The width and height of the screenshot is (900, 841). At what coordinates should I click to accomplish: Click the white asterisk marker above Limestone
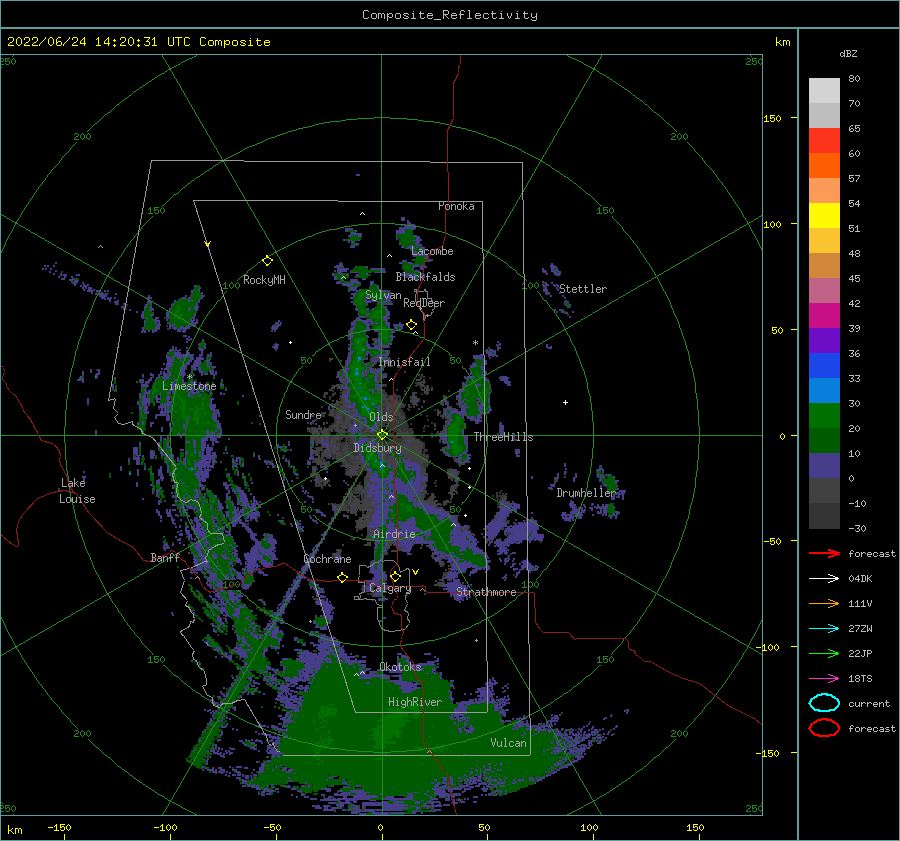pyautogui.click(x=189, y=377)
